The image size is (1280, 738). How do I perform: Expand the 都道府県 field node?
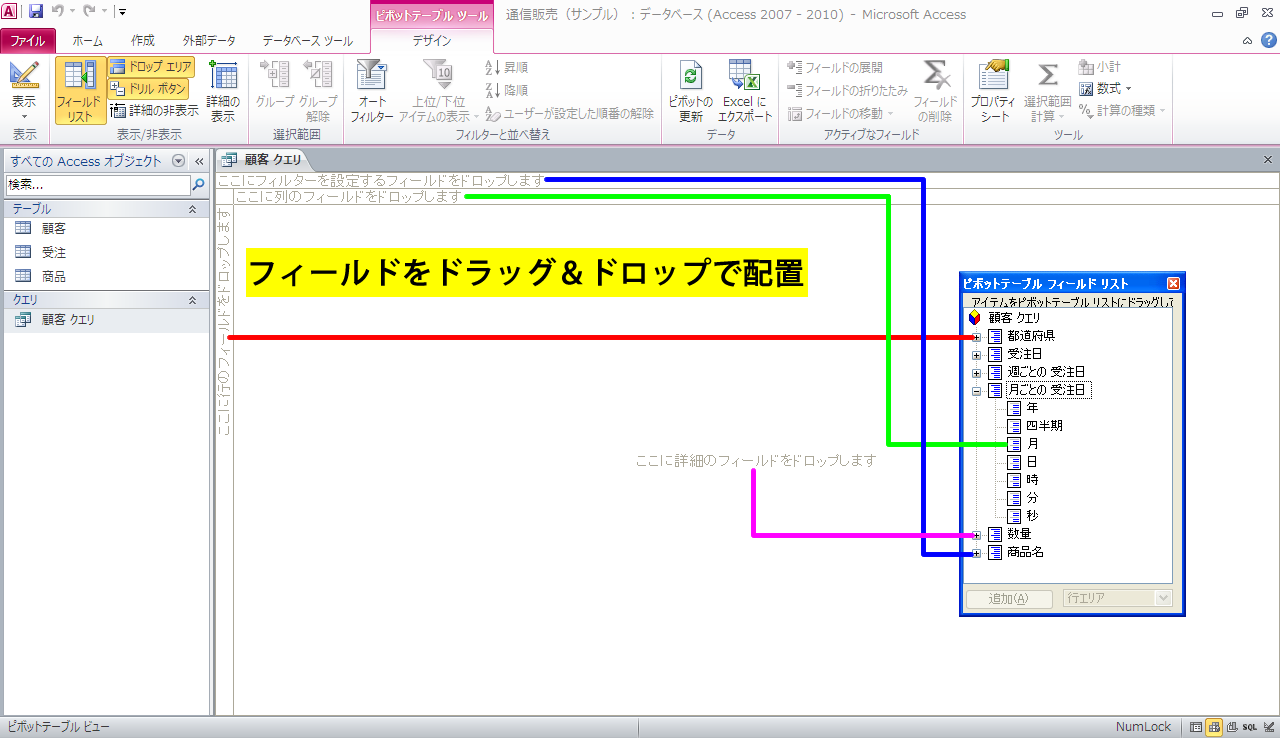click(976, 337)
